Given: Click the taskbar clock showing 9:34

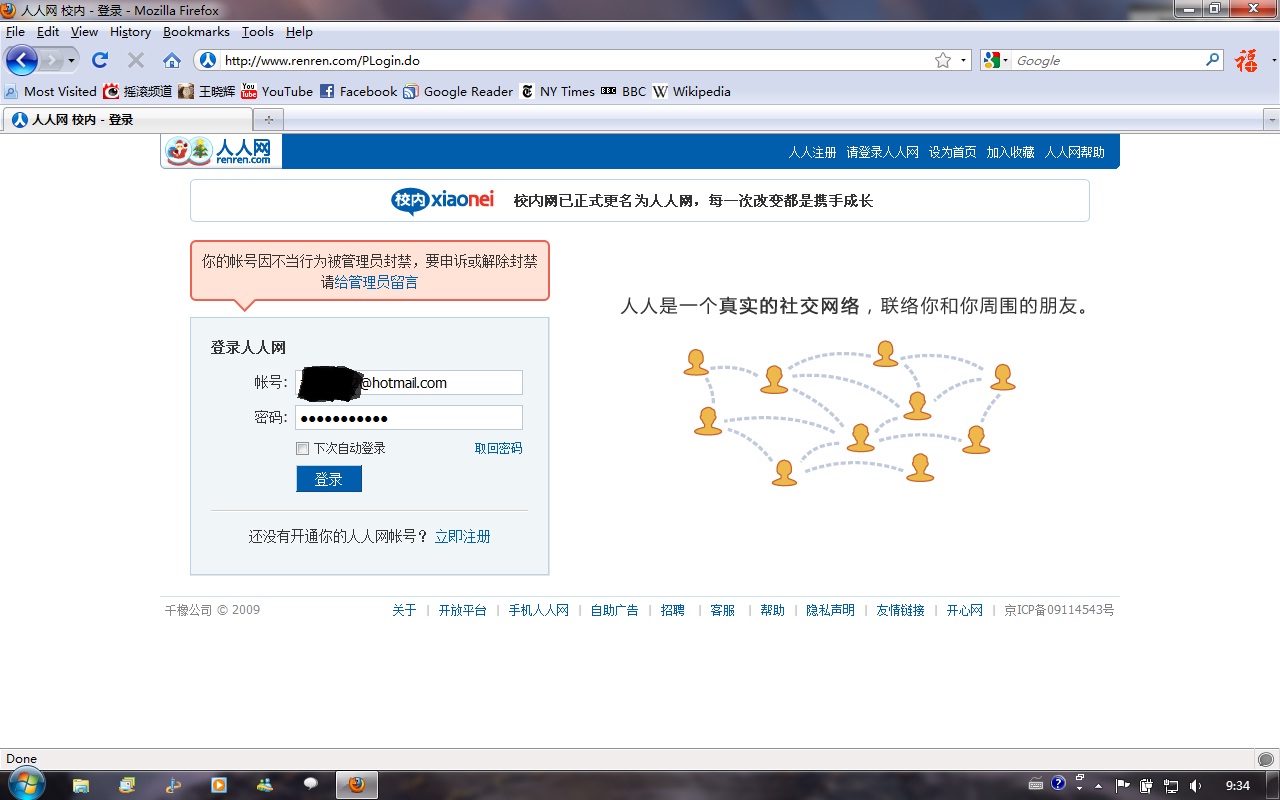Looking at the screenshot, I should 1238,785.
